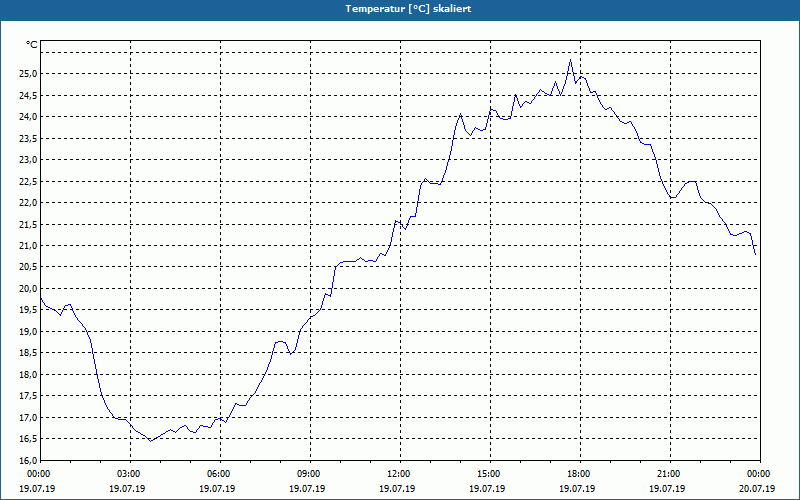Click the 09:00 time label
Screen dimensions: 800x500
pos(310,474)
